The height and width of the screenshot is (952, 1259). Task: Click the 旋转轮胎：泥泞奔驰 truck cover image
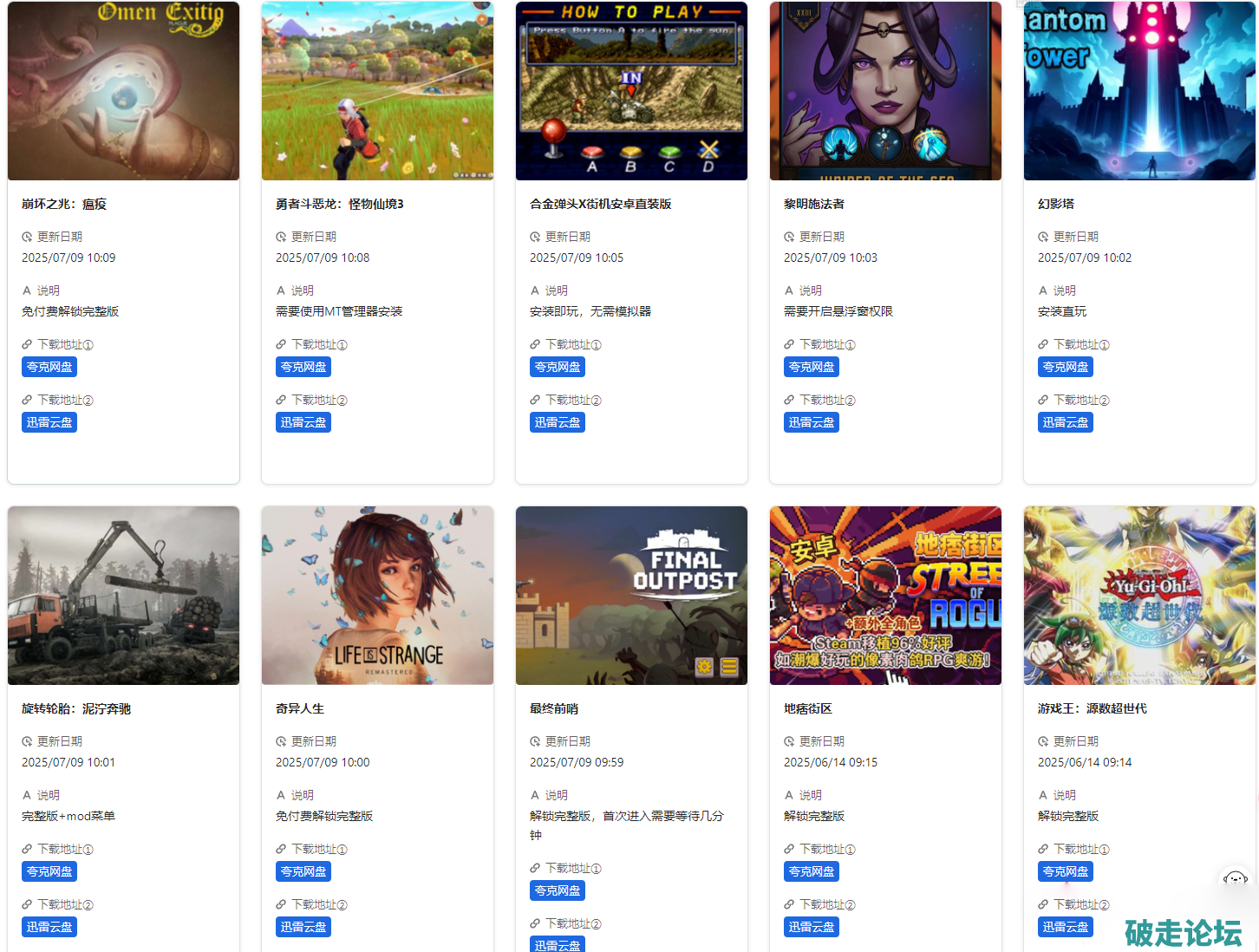click(123, 596)
